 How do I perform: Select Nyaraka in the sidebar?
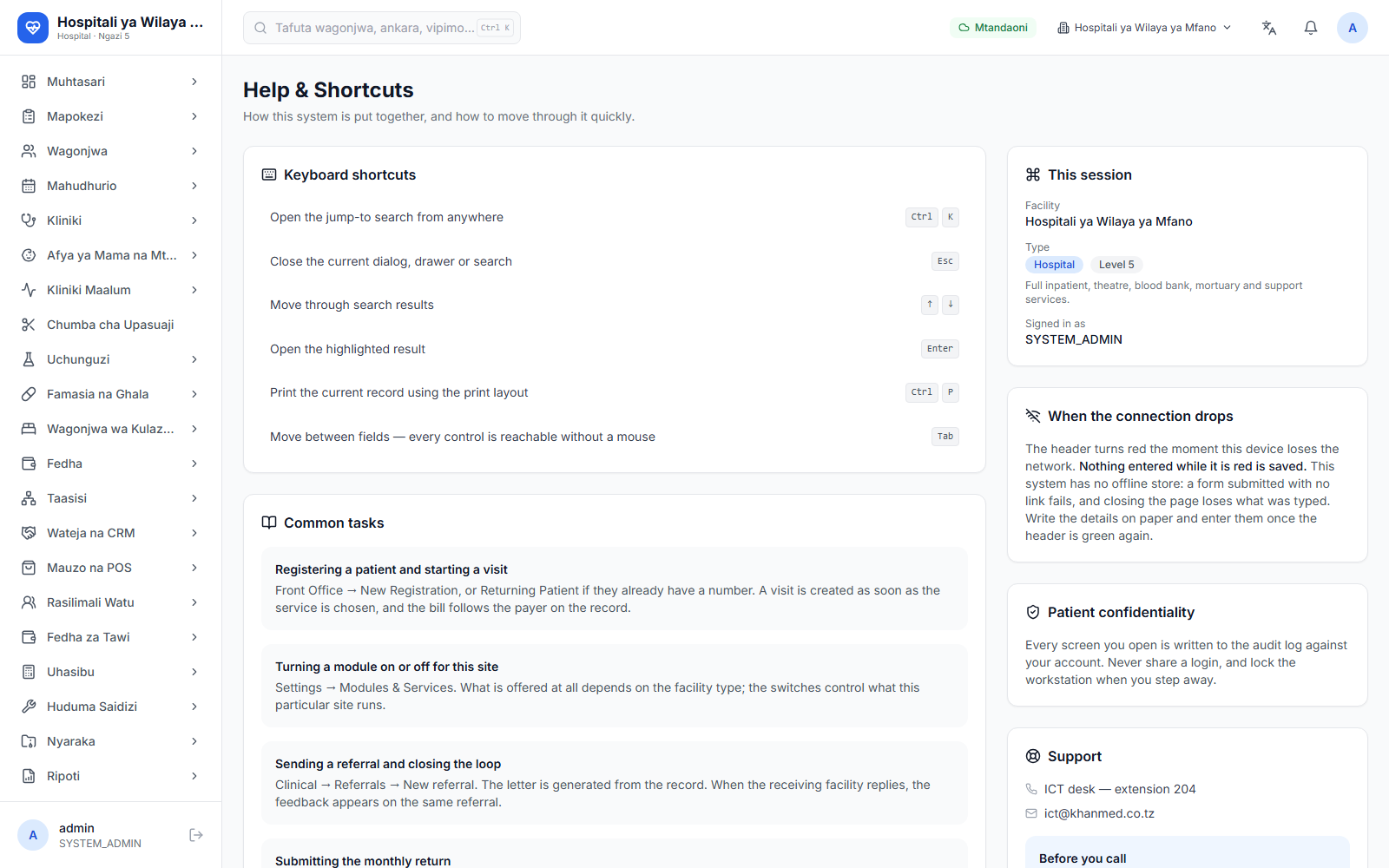(111, 741)
